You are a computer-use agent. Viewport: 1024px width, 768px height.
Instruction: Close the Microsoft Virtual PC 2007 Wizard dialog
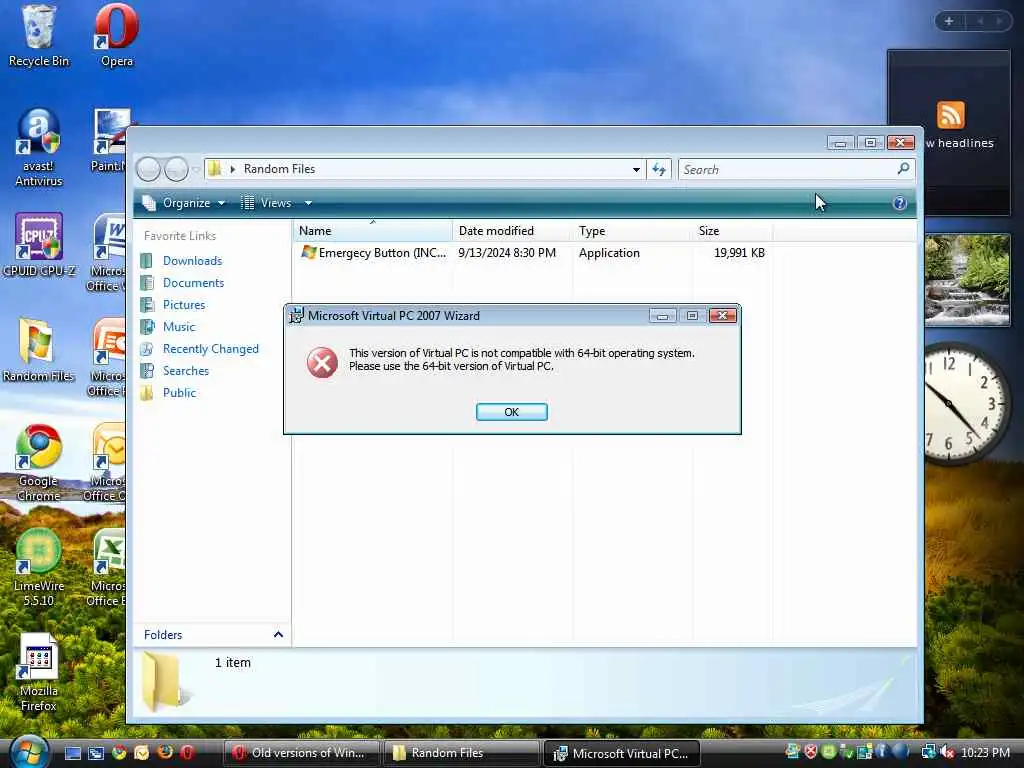722,316
